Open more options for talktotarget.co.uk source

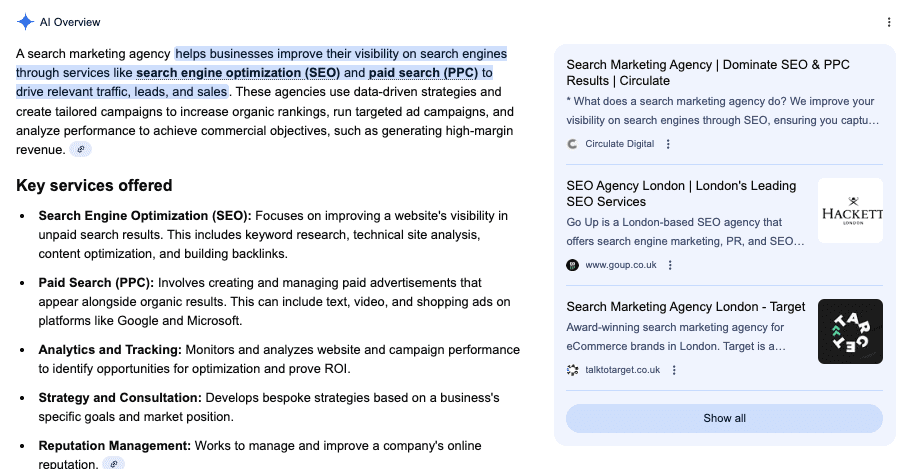click(675, 370)
